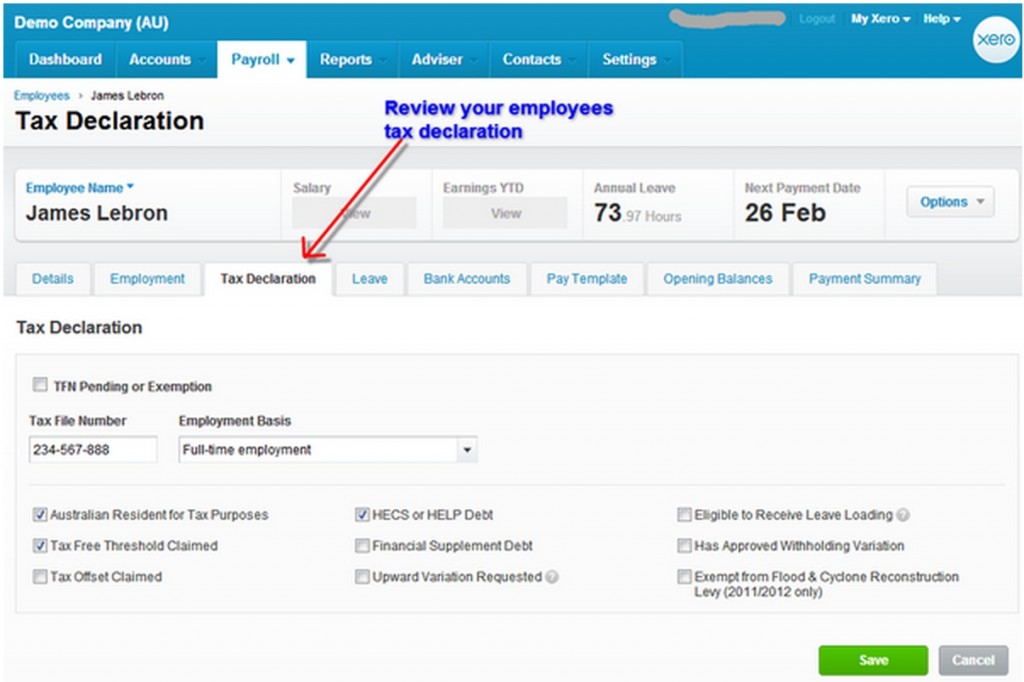The image size is (1024, 682).
Task: Navigate back via the Employees breadcrumb link
Action: coord(40,95)
